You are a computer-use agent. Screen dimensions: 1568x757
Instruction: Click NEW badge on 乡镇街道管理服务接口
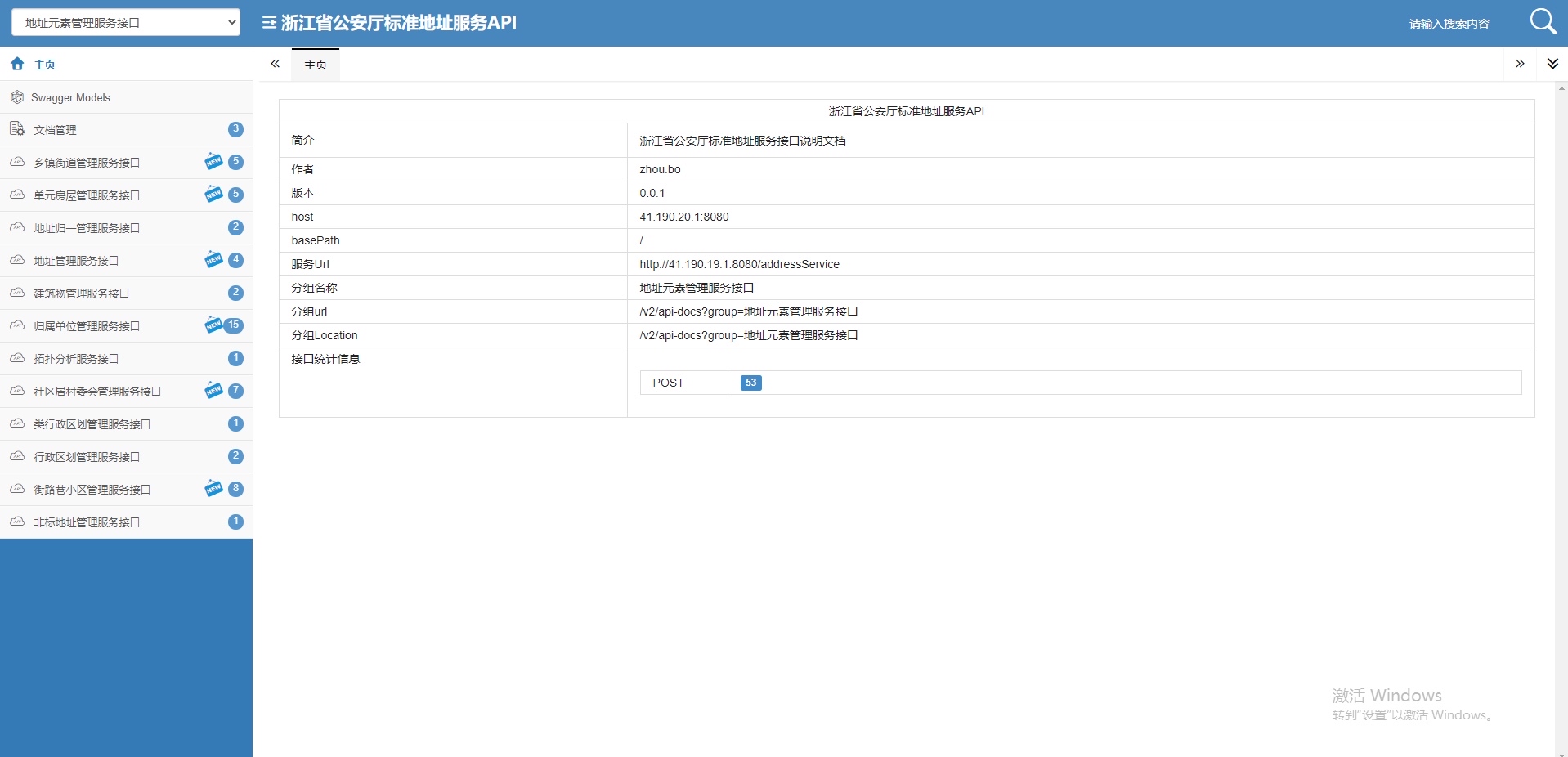[213, 161]
